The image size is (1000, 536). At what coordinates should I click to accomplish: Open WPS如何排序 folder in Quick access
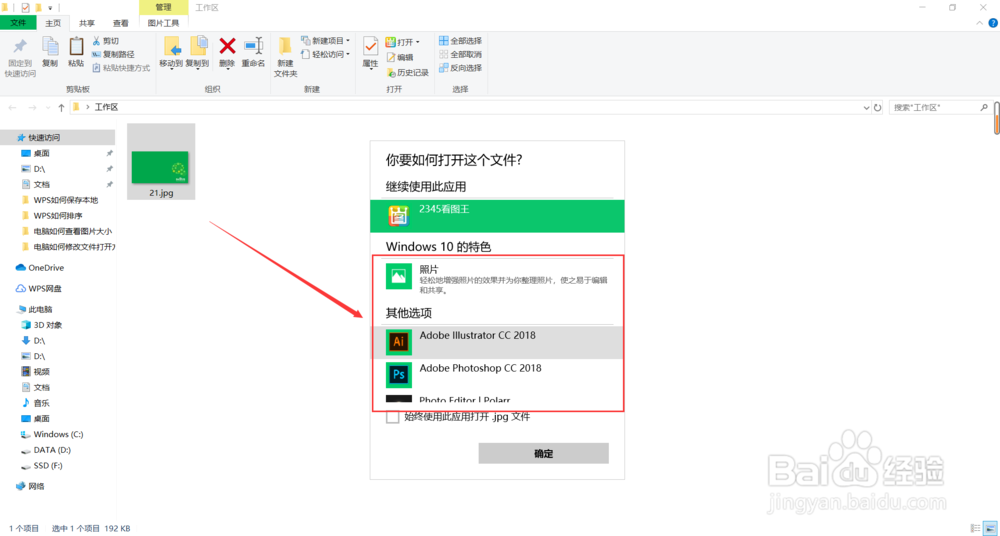(57, 216)
